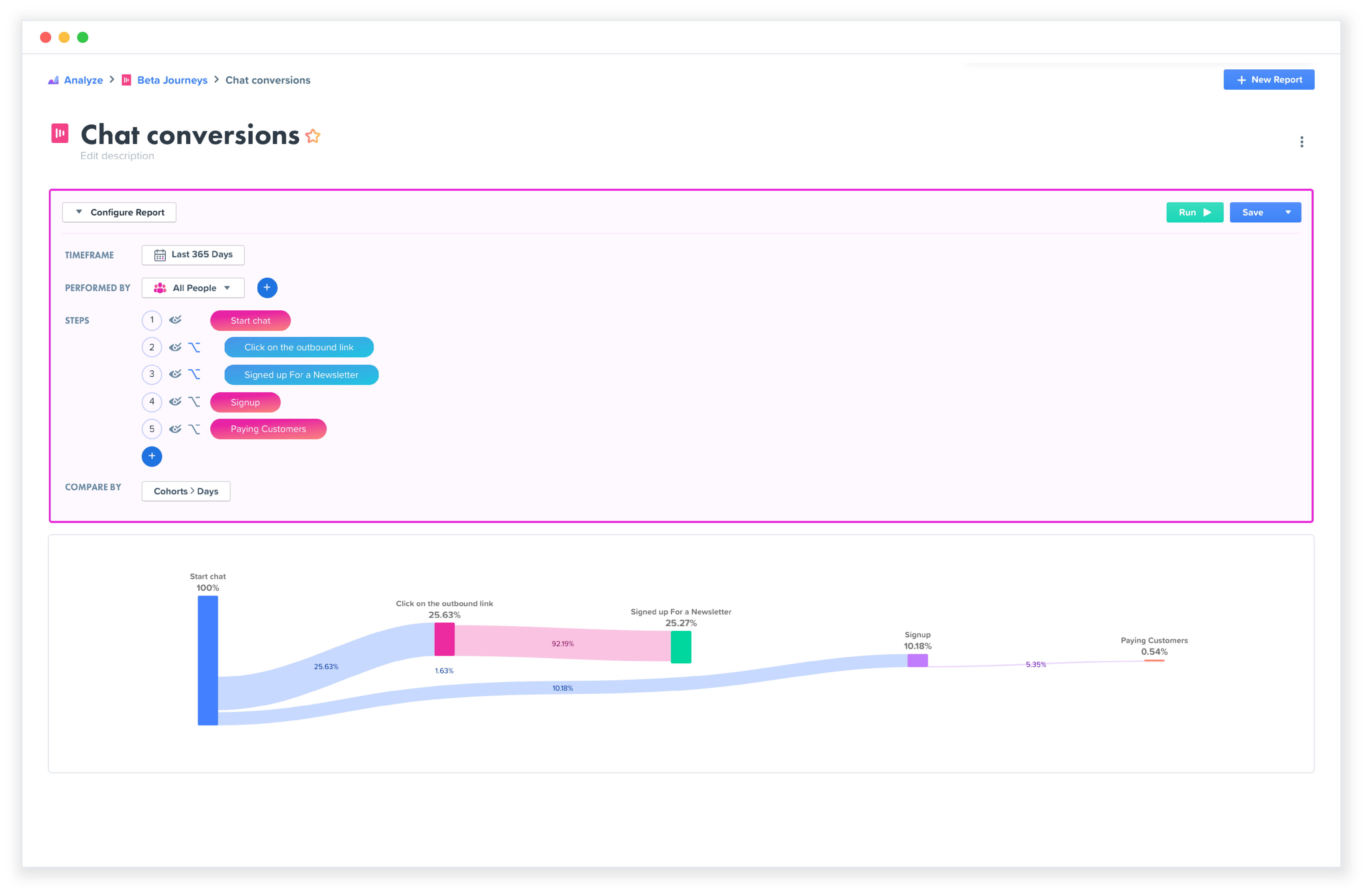Open the Cohorts > Days compare selector
Screen dimensions: 1368x896
point(186,491)
